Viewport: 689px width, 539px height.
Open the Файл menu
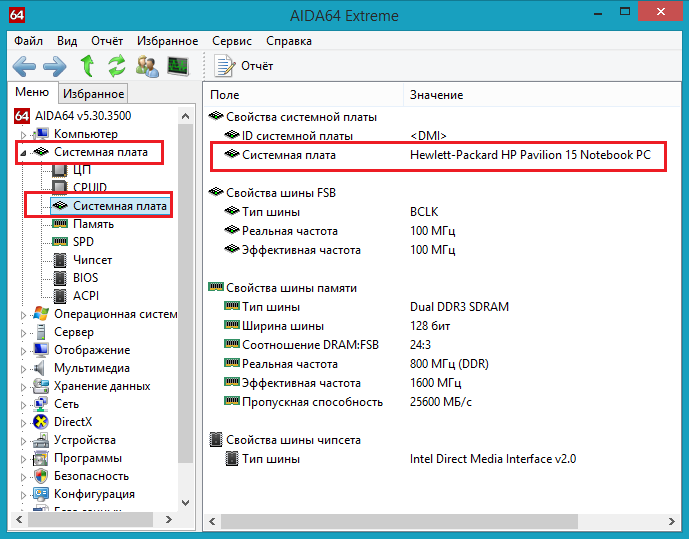pos(29,41)
